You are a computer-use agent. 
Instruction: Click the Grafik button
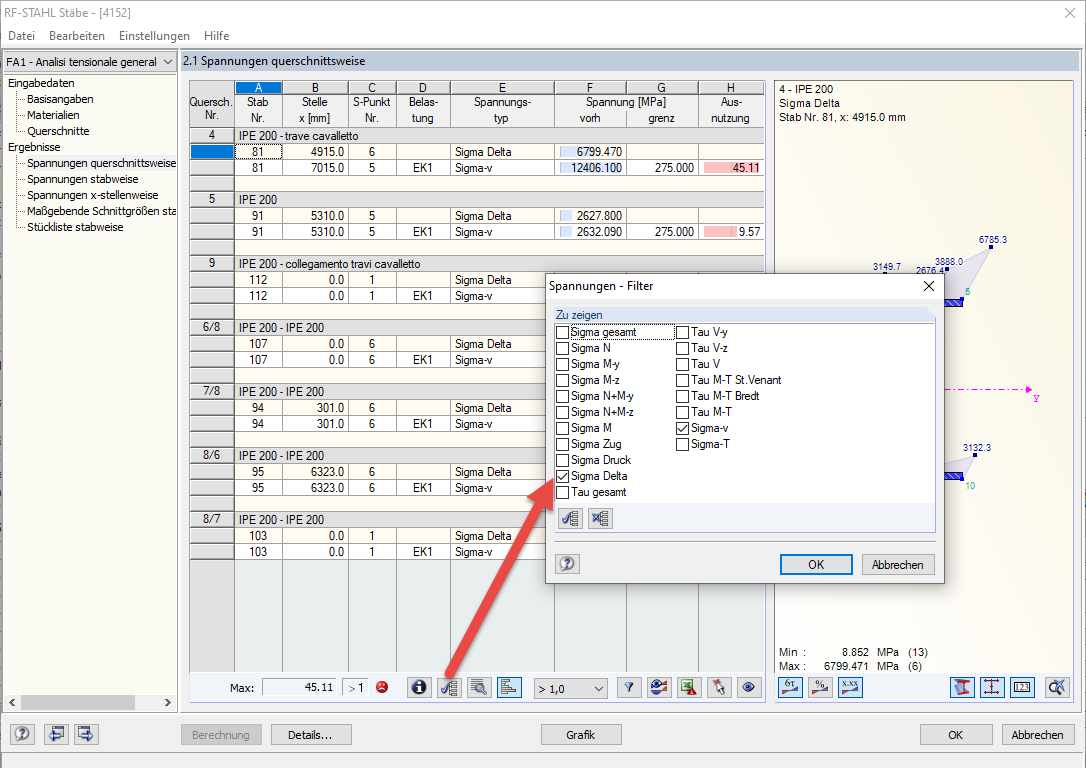tap(580, 735)
